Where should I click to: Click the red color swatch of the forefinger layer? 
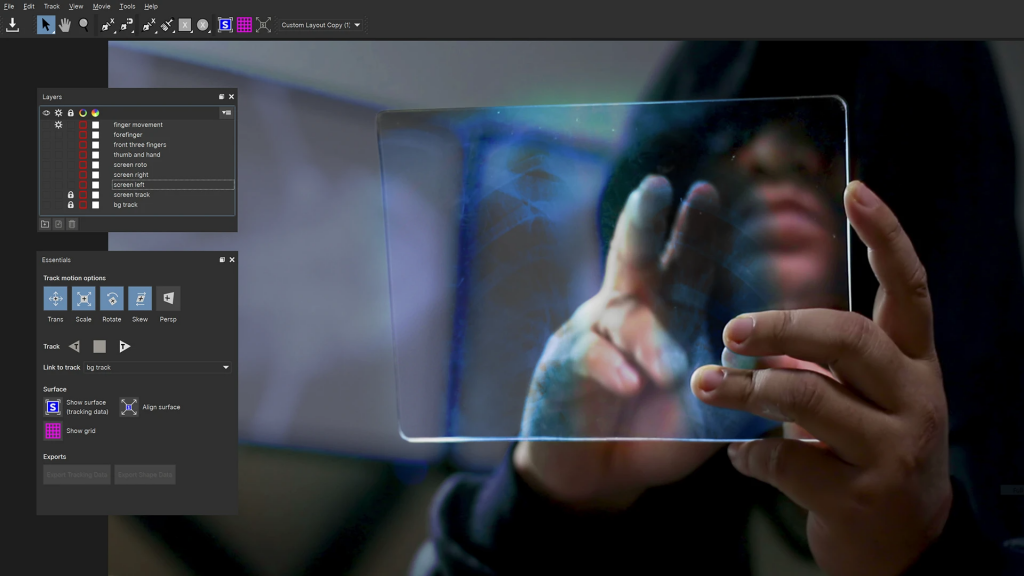[83, 135]
